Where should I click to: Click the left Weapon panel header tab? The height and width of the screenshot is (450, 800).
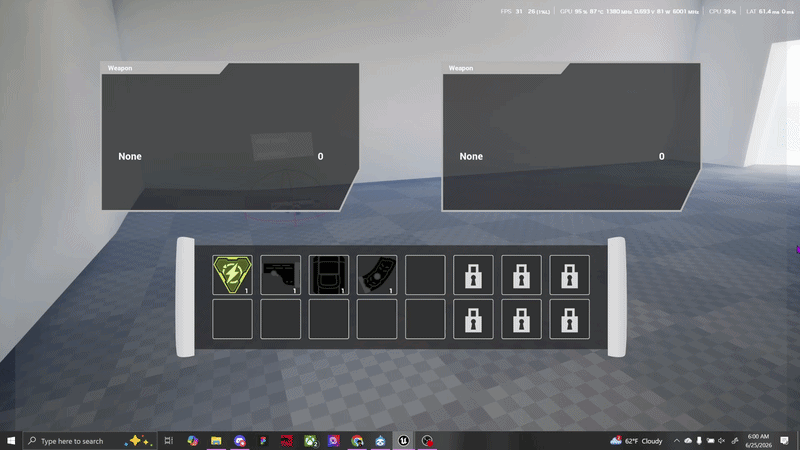point(163,68)
